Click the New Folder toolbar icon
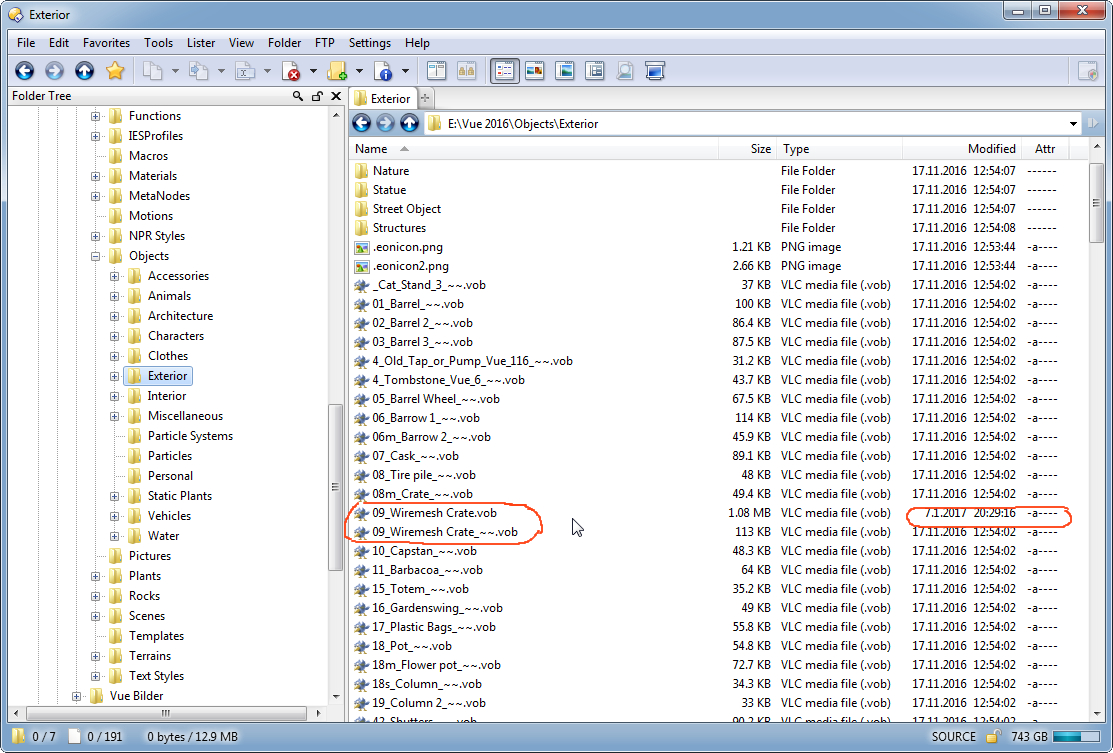 pyautogui.click(x=337, y=71)
